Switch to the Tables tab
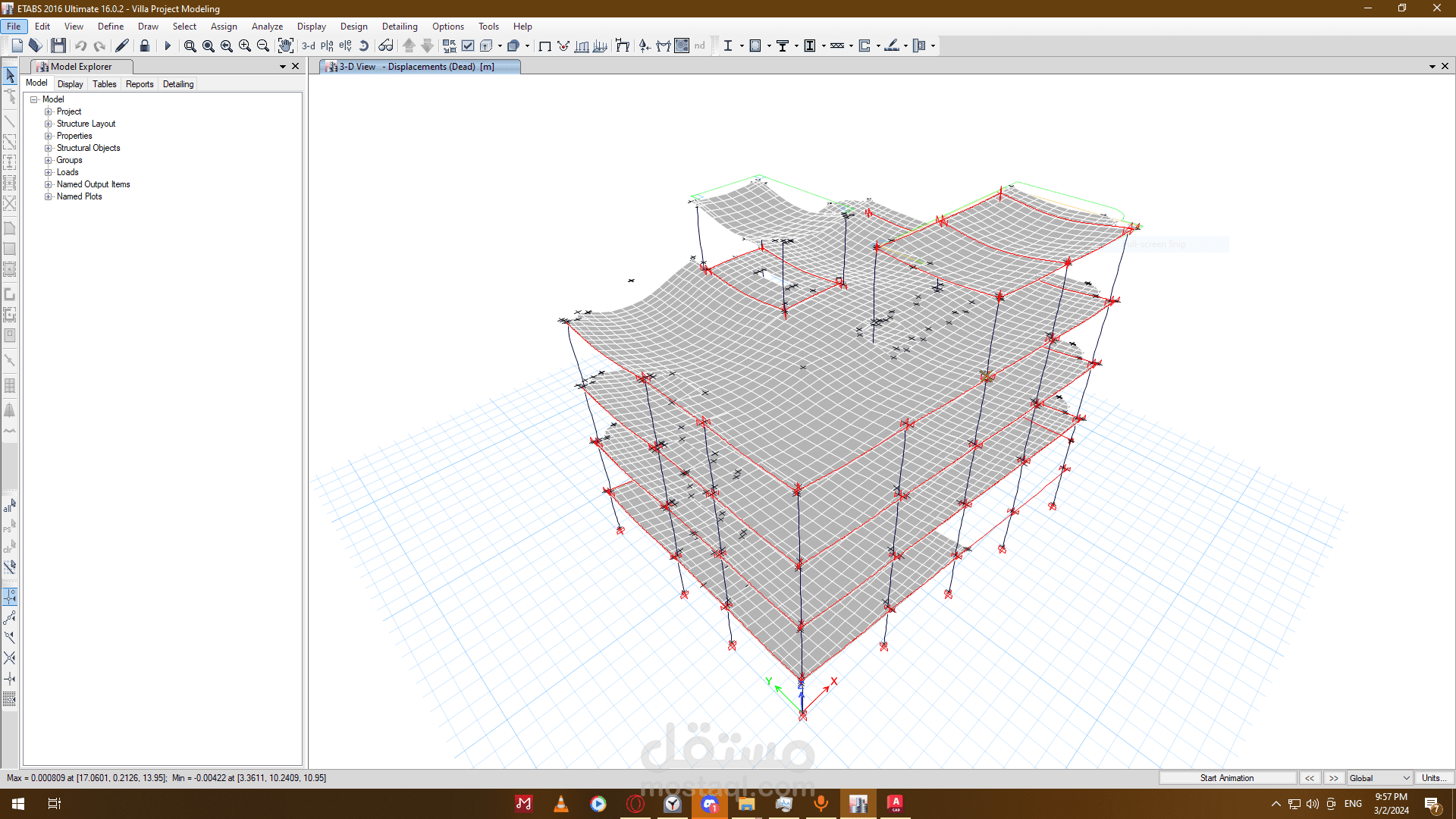Screen dimensions: 1456x819 (105, 84)
